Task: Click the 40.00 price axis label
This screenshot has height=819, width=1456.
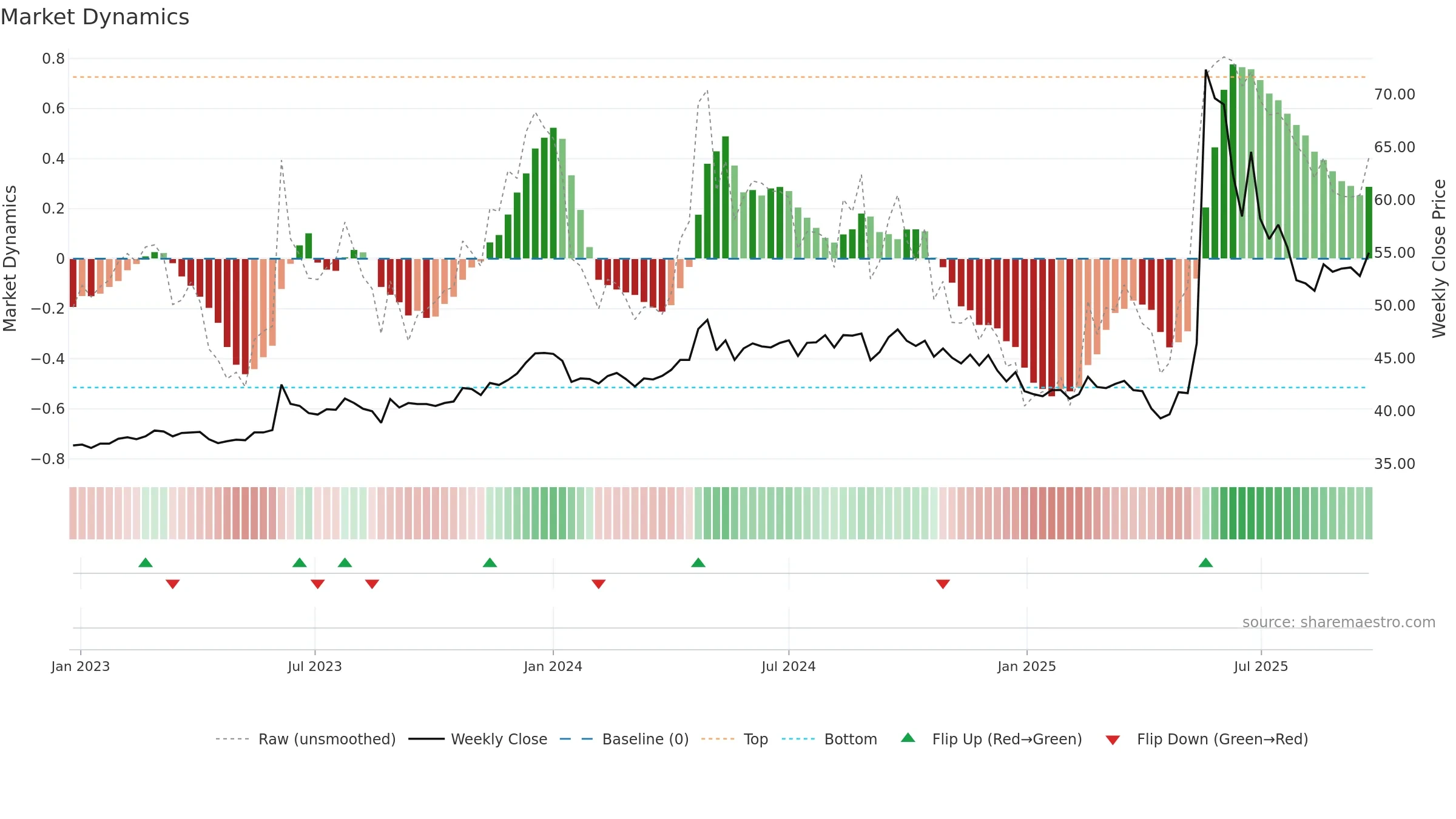Action: click(1395, 411)
